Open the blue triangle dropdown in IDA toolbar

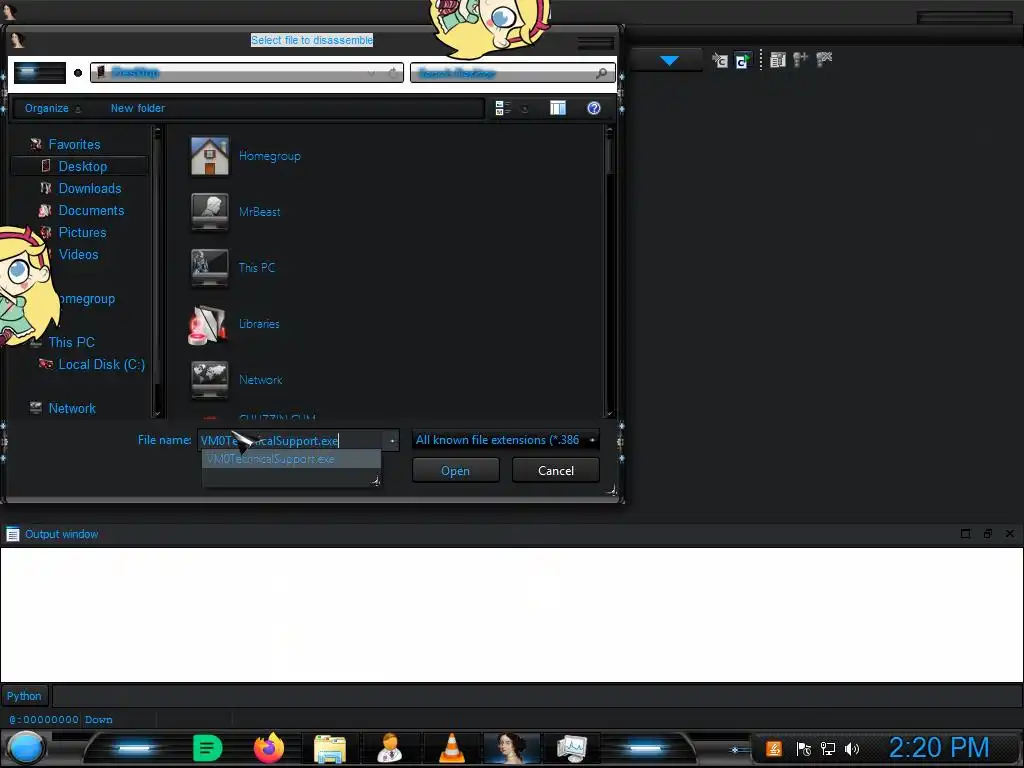point(669,60)
